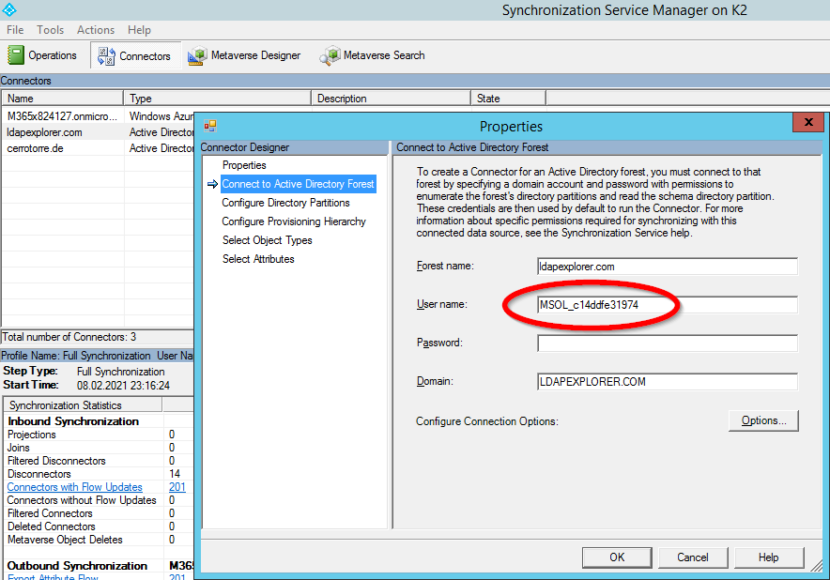Open the Help menu

(x=139, y=29)
